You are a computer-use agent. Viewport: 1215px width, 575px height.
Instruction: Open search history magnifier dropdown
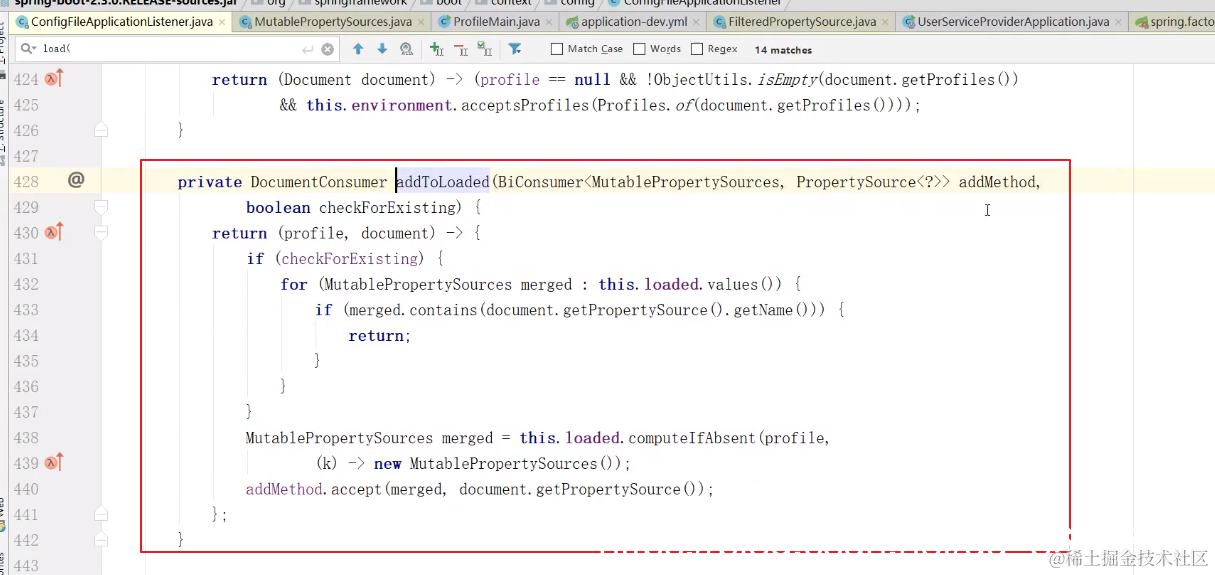27,49
